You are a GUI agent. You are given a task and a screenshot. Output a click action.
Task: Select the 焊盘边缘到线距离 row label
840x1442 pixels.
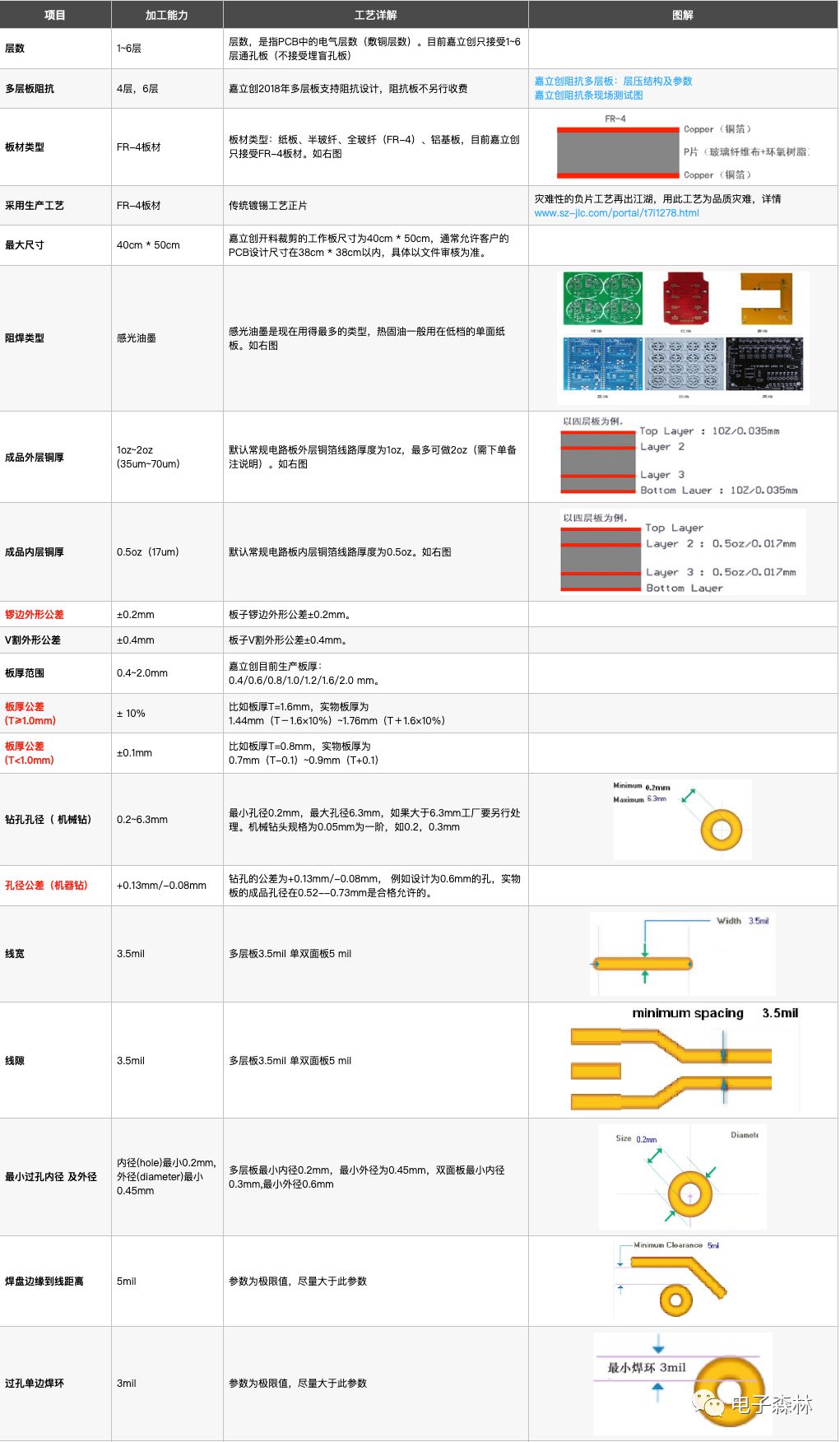(44, 1282)
